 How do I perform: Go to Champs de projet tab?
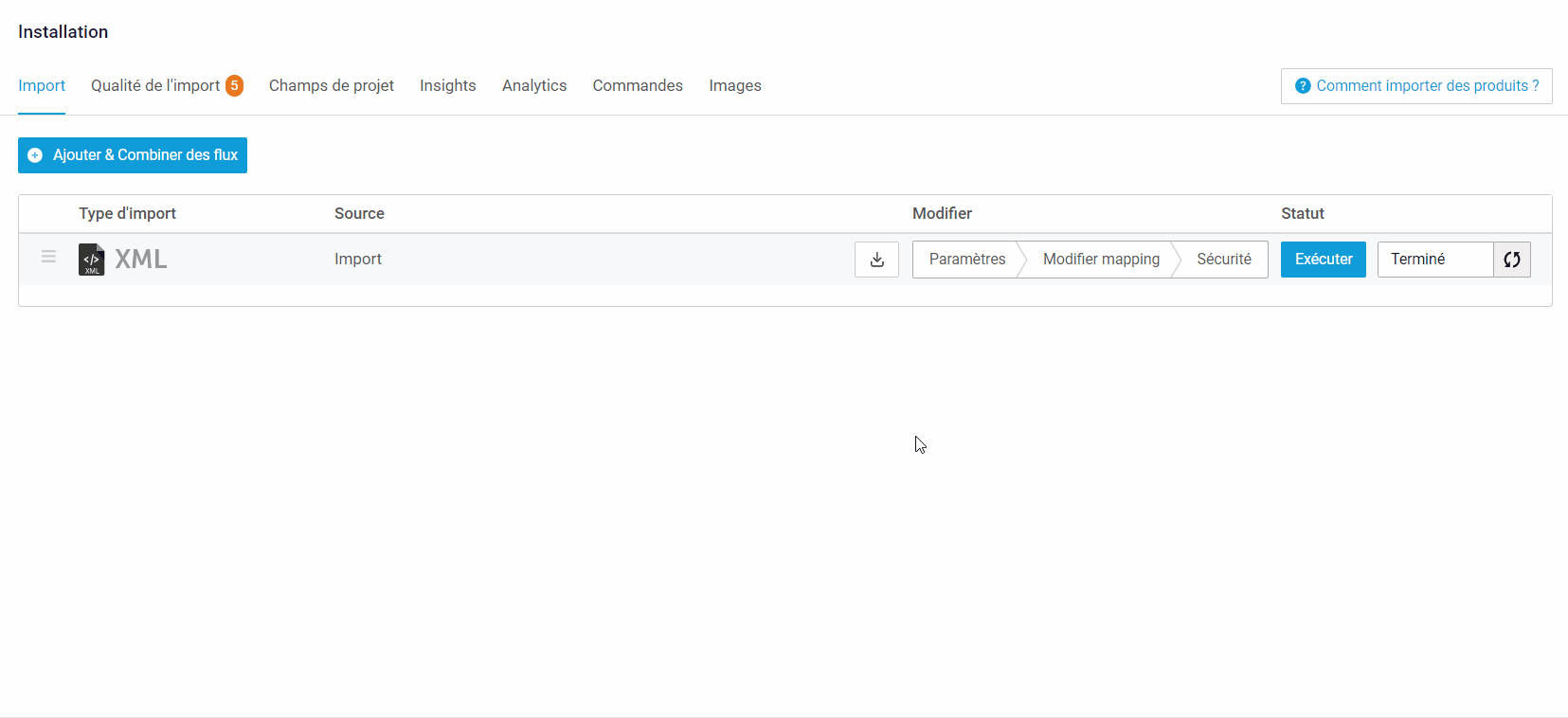(x=331, y=86)
